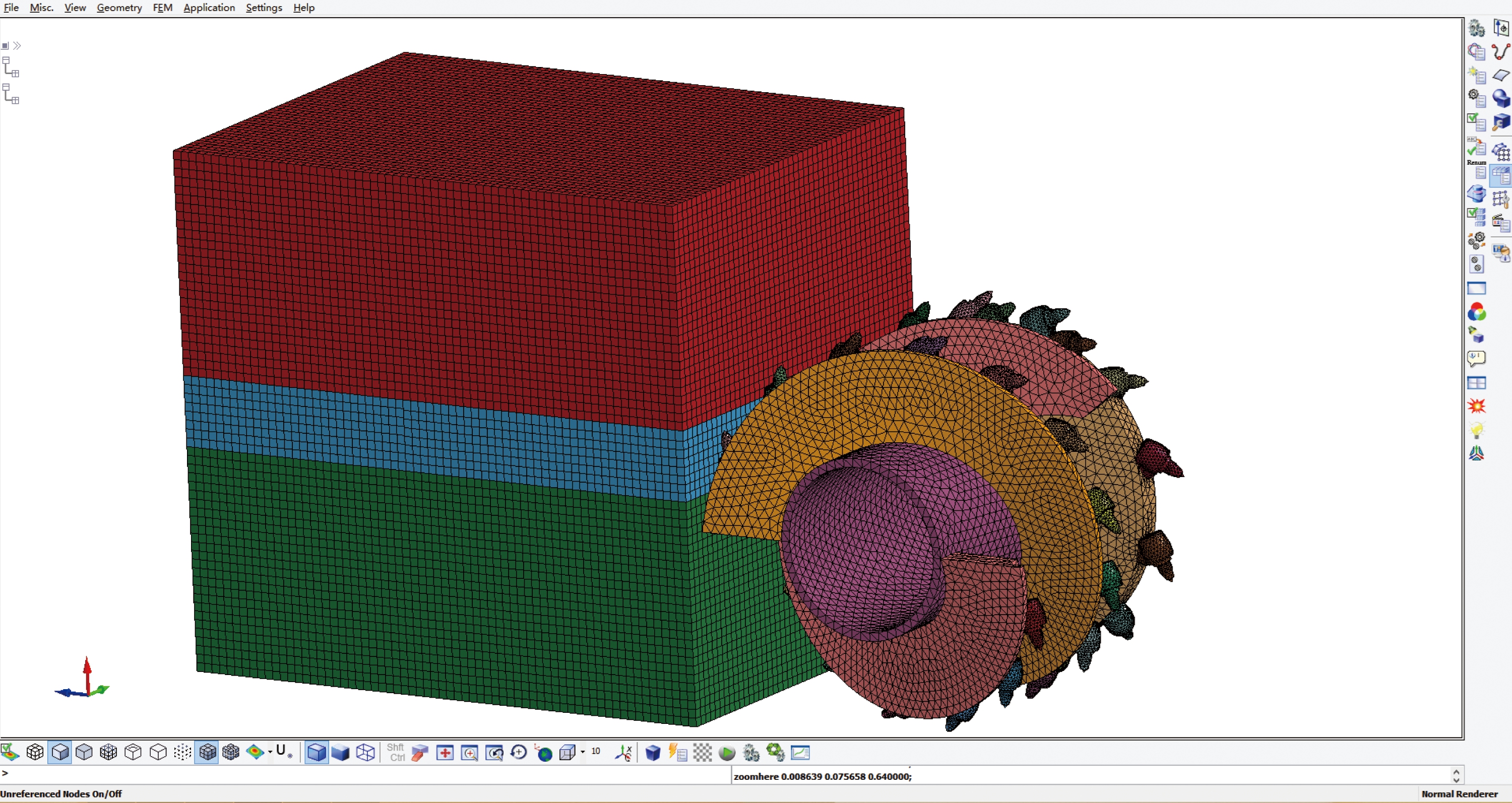Click the gray isometric view cube icon

(568, 753)
